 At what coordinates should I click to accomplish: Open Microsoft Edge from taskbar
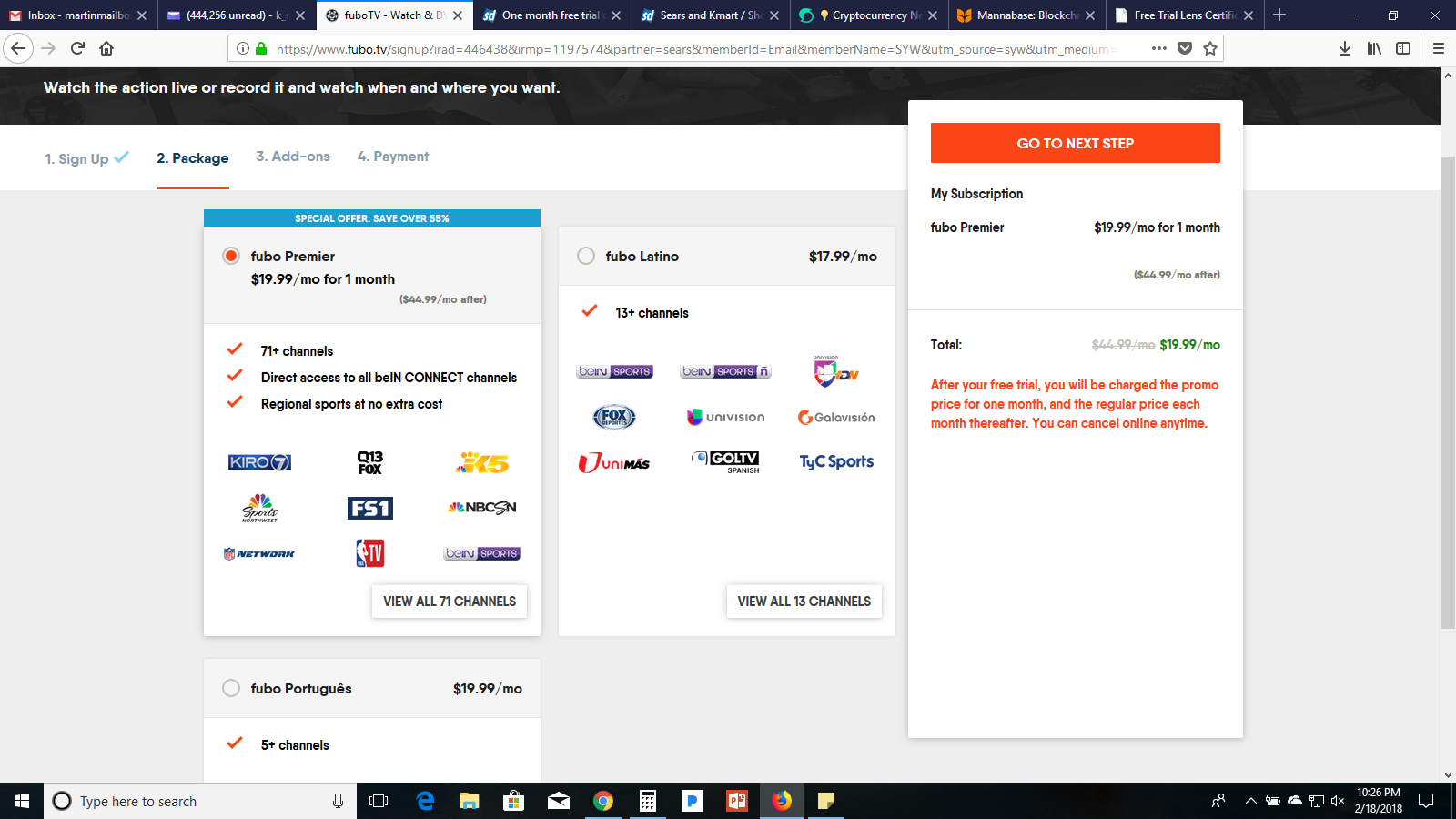[x=425, y=801]
